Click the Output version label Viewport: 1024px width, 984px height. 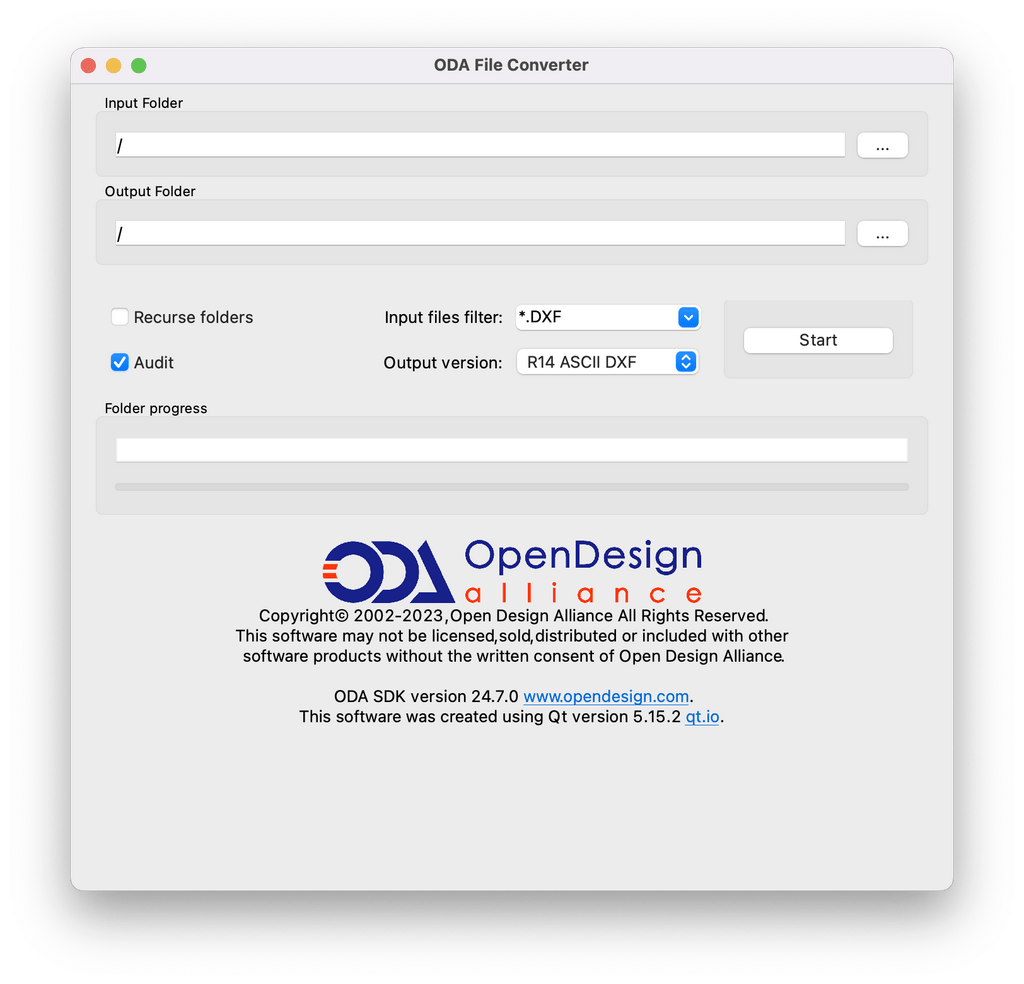pyautogui.click(x=443, y=362)
